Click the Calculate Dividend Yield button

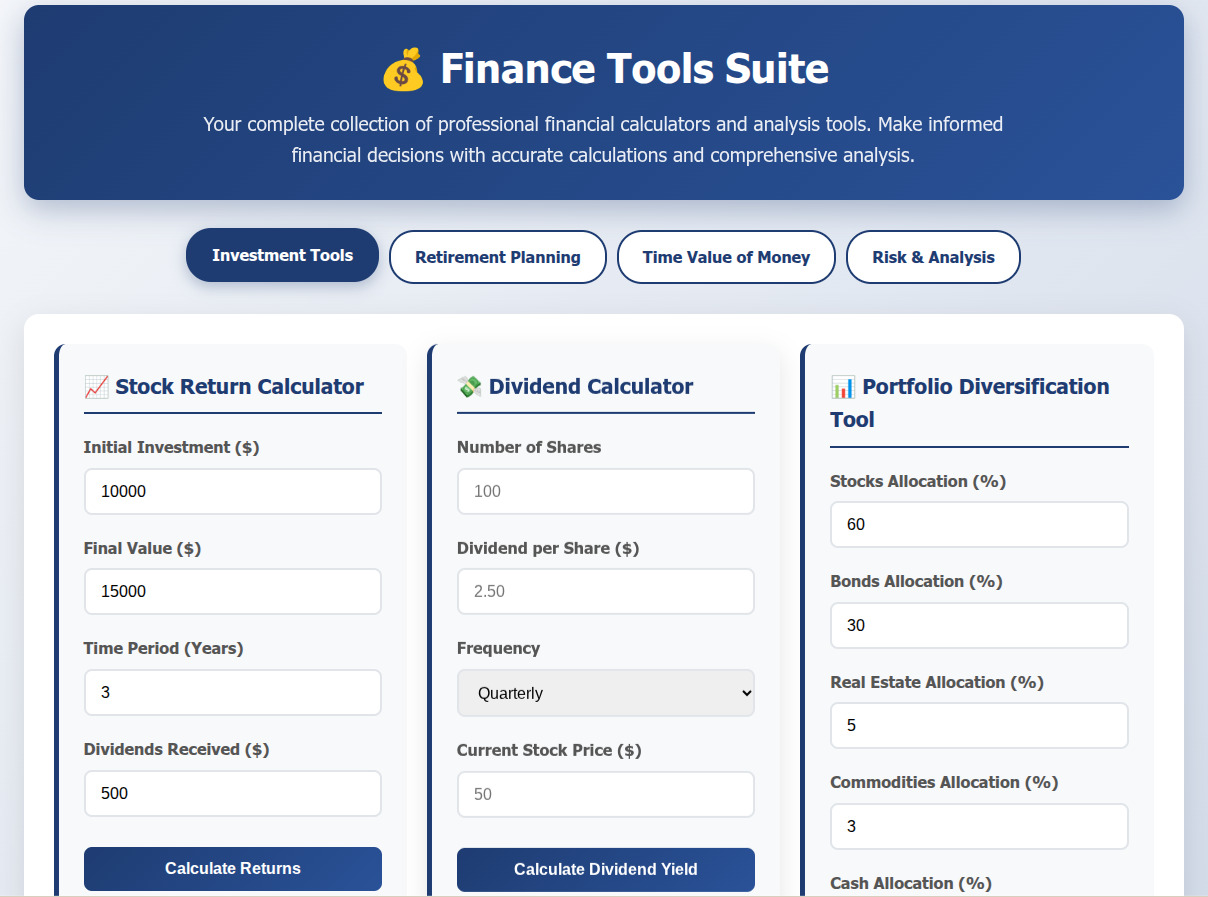pos(606,869)
